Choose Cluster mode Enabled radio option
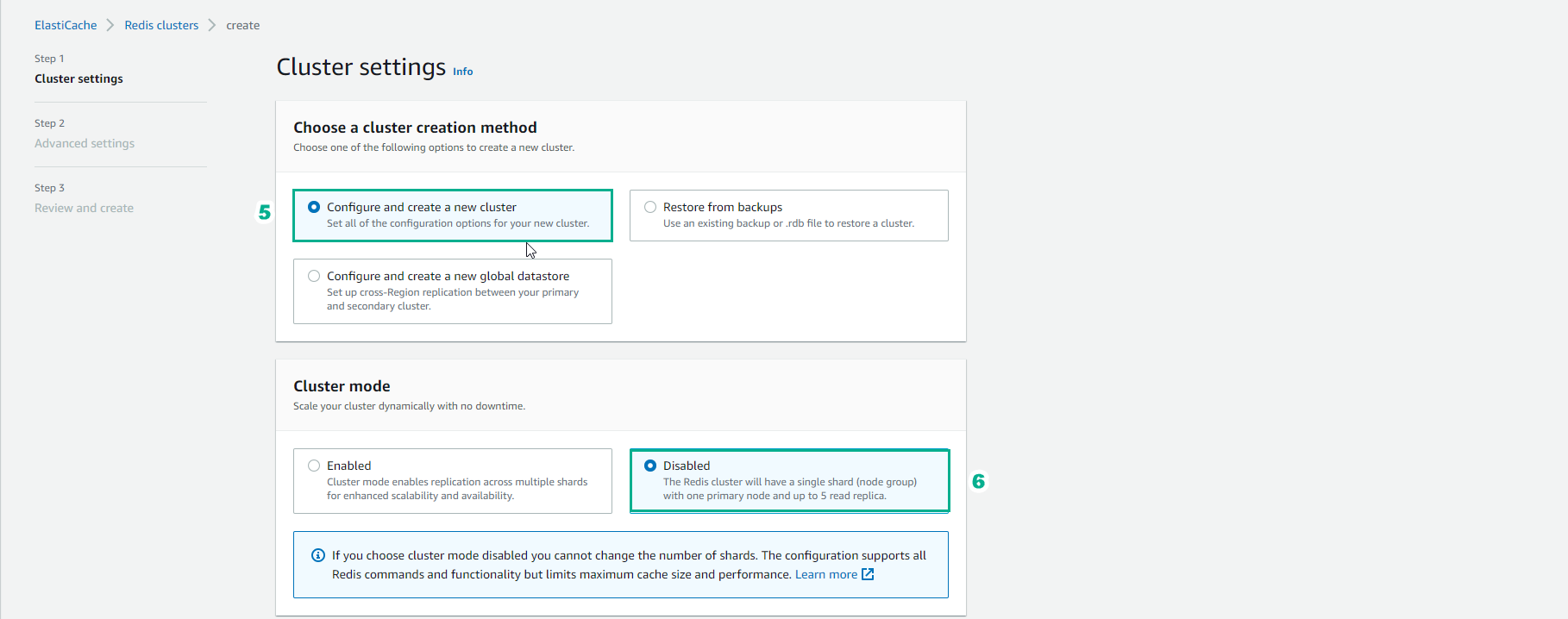 click(314, 466)
